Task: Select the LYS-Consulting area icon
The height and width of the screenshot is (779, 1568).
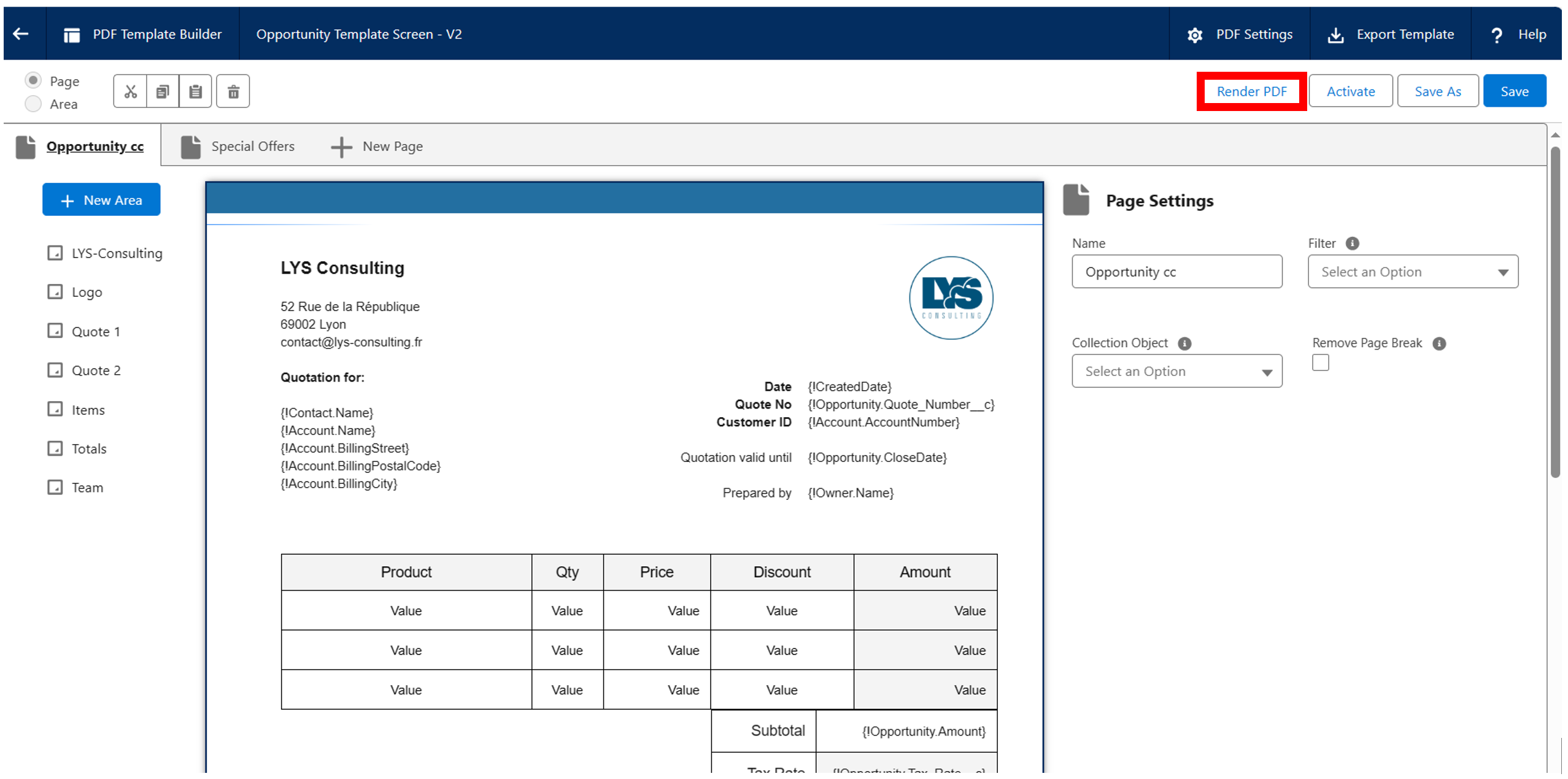Action: (x=55, y=253)
